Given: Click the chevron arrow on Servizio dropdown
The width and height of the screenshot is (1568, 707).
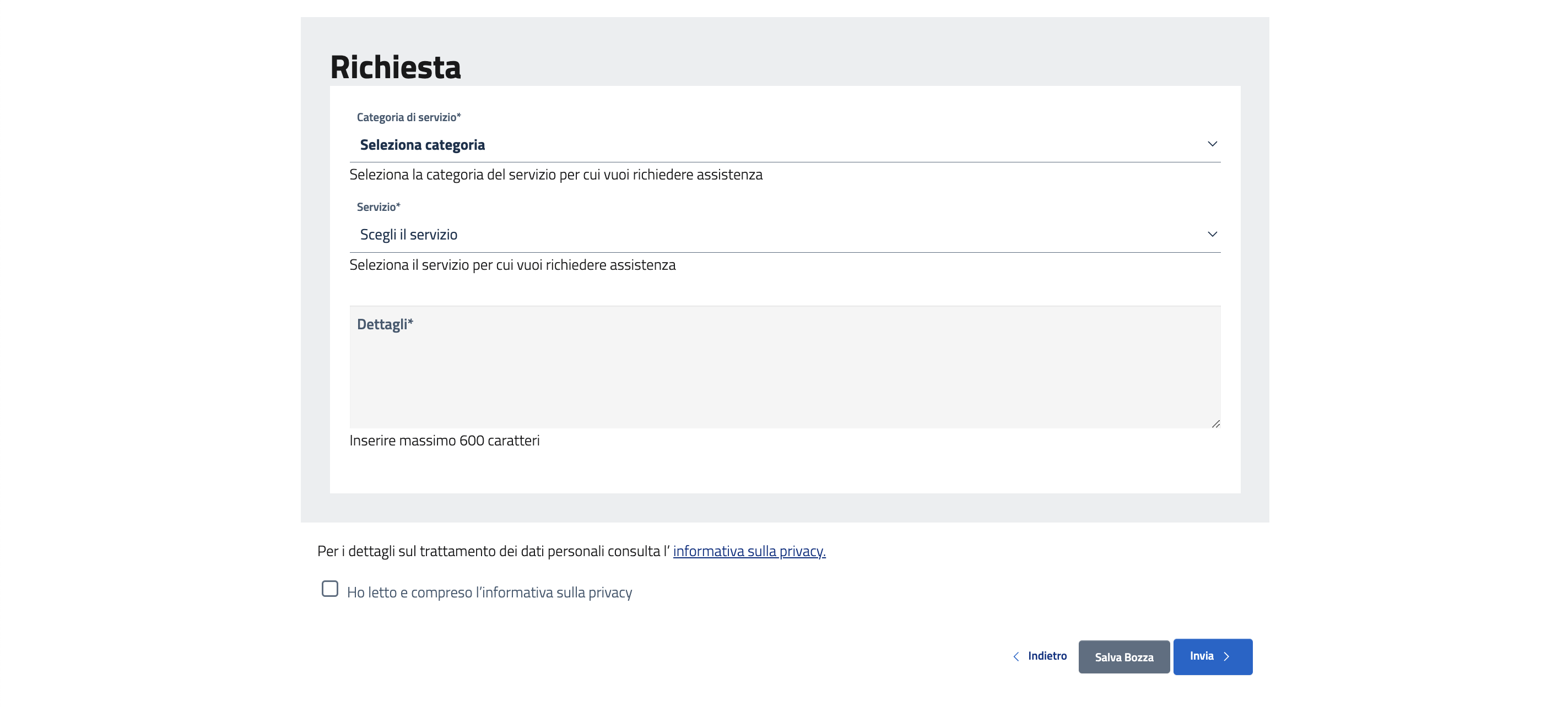Looking at the screenshot, I should 1212,234.
